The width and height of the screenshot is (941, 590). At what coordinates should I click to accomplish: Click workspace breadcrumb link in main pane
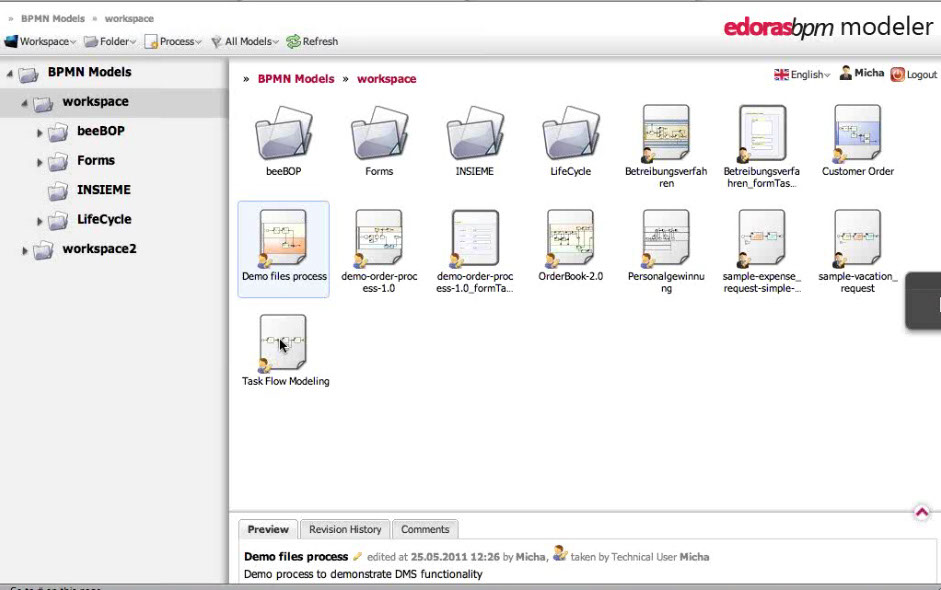[386, 79]
